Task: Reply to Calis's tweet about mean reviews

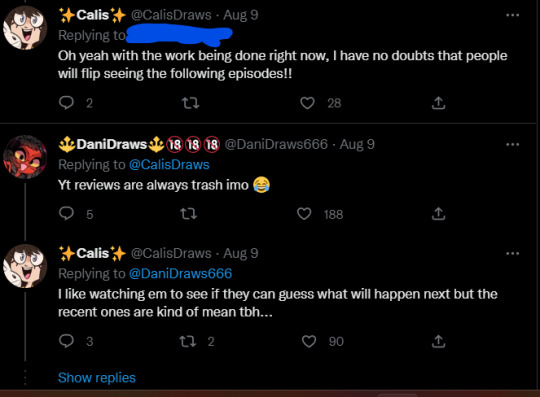Action: point(66,341)
